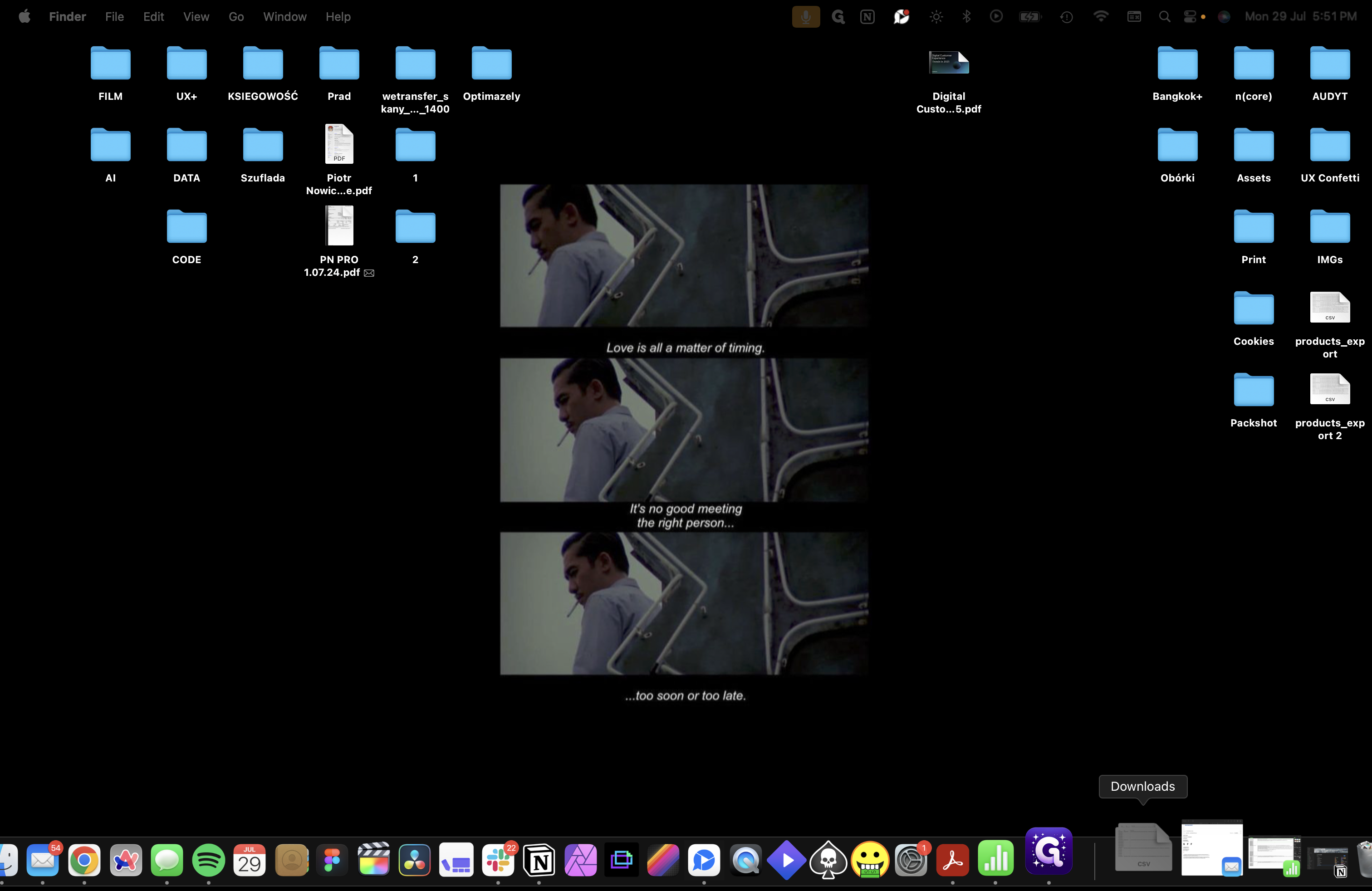Viewport: 1372px width, 891px height.
Task: Click the Wi-Fi status icon
Action: [1101, 16]
